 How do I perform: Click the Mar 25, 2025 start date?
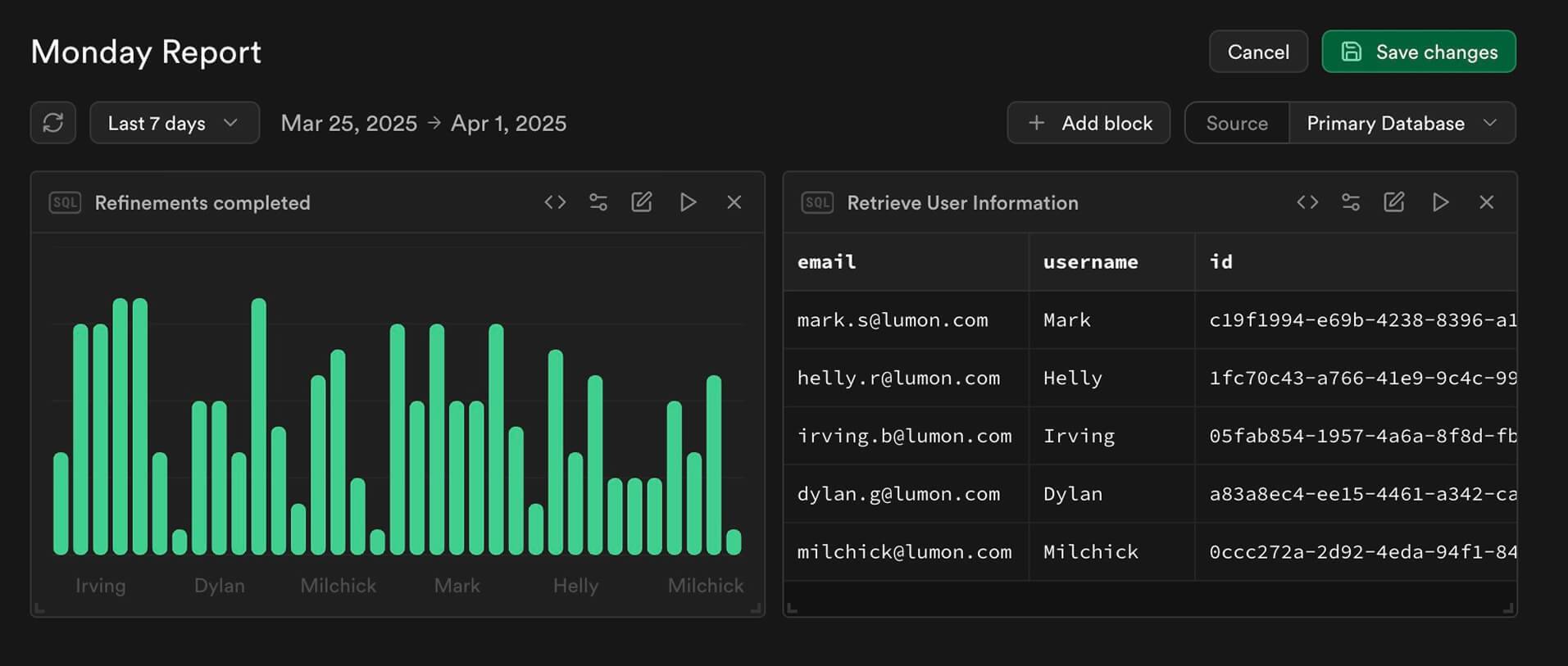[349, 123]
